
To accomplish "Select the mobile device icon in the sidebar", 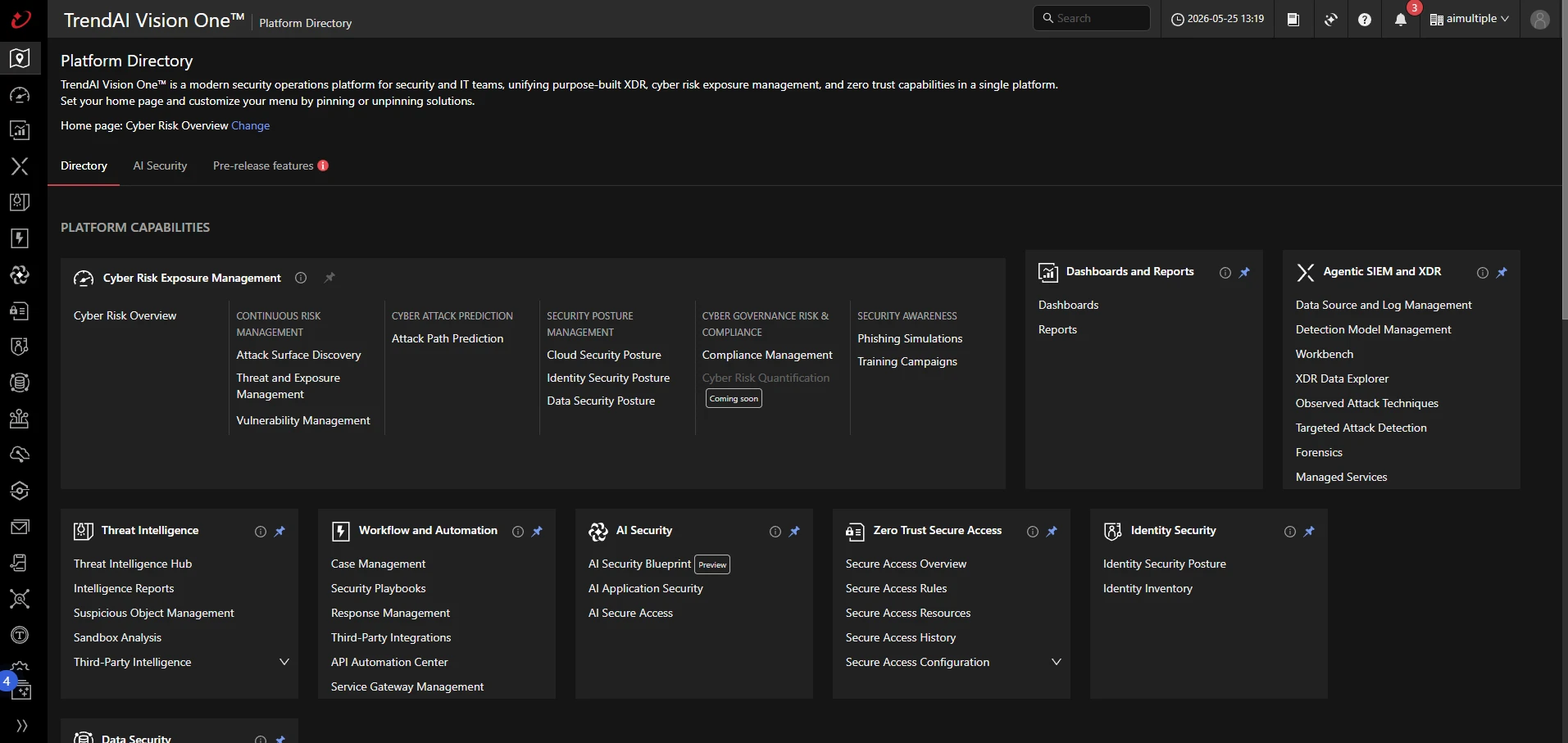I will [x=20, y=563].
